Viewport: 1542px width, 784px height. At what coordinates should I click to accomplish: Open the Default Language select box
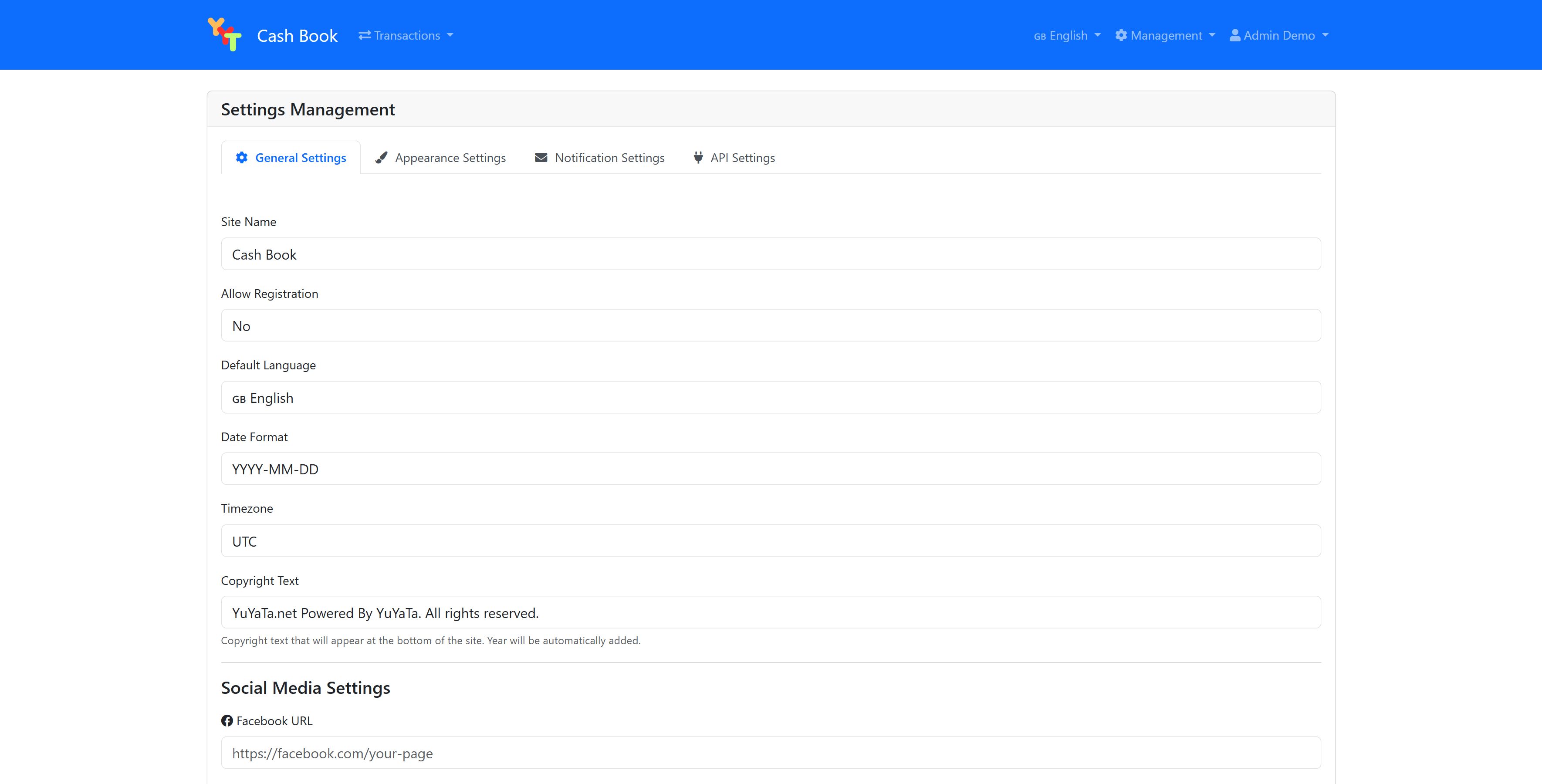pos(771,397)
